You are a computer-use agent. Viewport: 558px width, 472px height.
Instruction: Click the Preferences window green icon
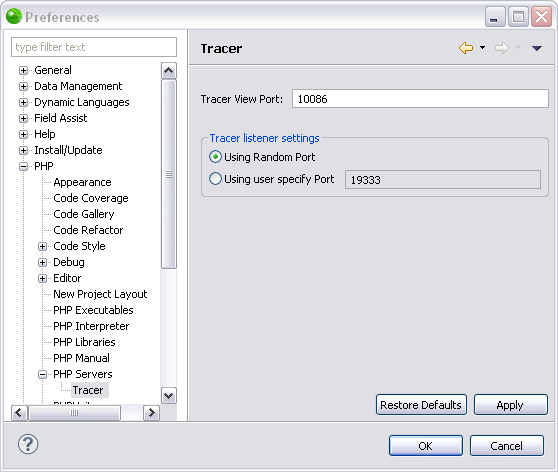(14, 16)
